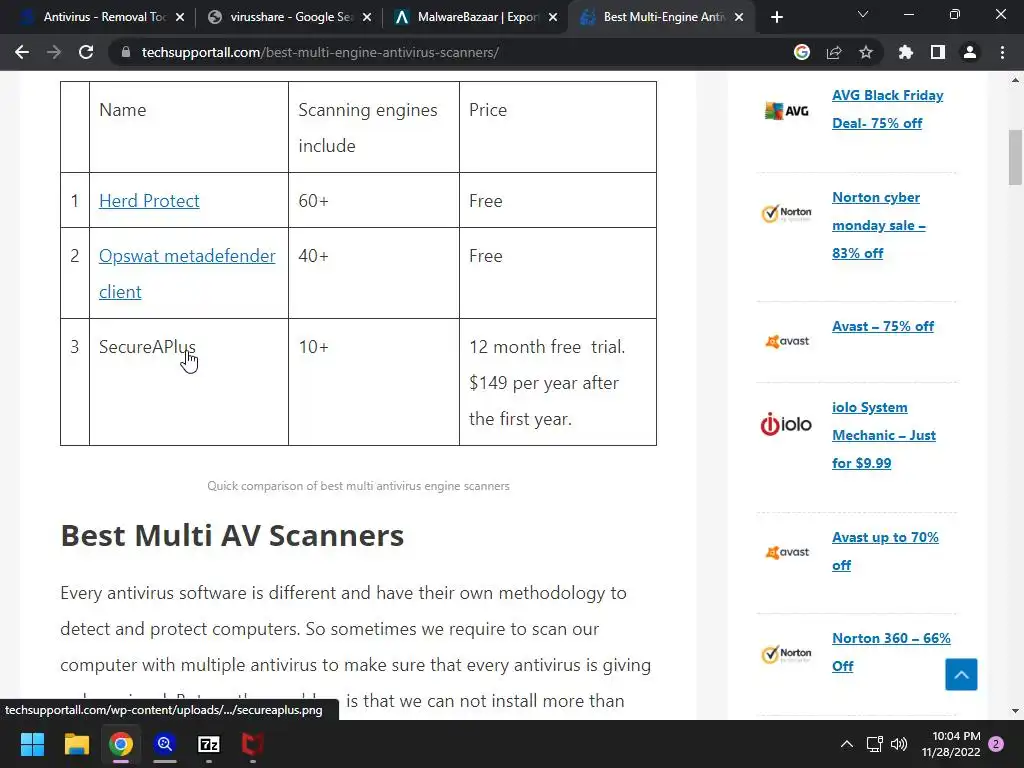The image size is (1024, 768).
Task: Open the Google icon in address bar
Action: coord(801,52)
